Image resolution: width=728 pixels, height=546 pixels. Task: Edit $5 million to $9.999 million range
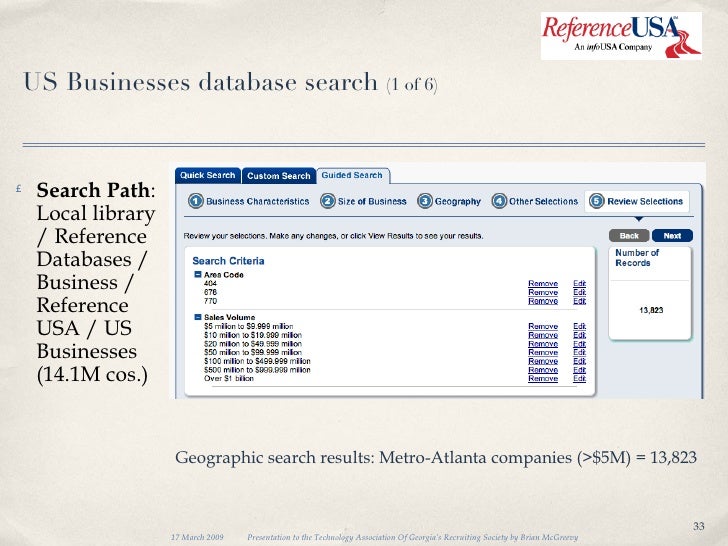[x=579, y=326]
